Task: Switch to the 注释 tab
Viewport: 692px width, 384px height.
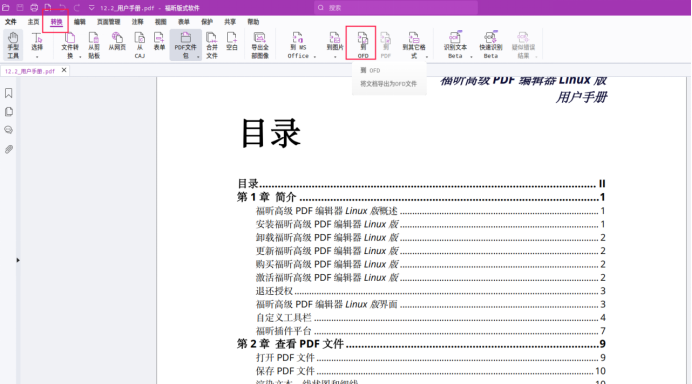Action: click(x=138, y=22)
